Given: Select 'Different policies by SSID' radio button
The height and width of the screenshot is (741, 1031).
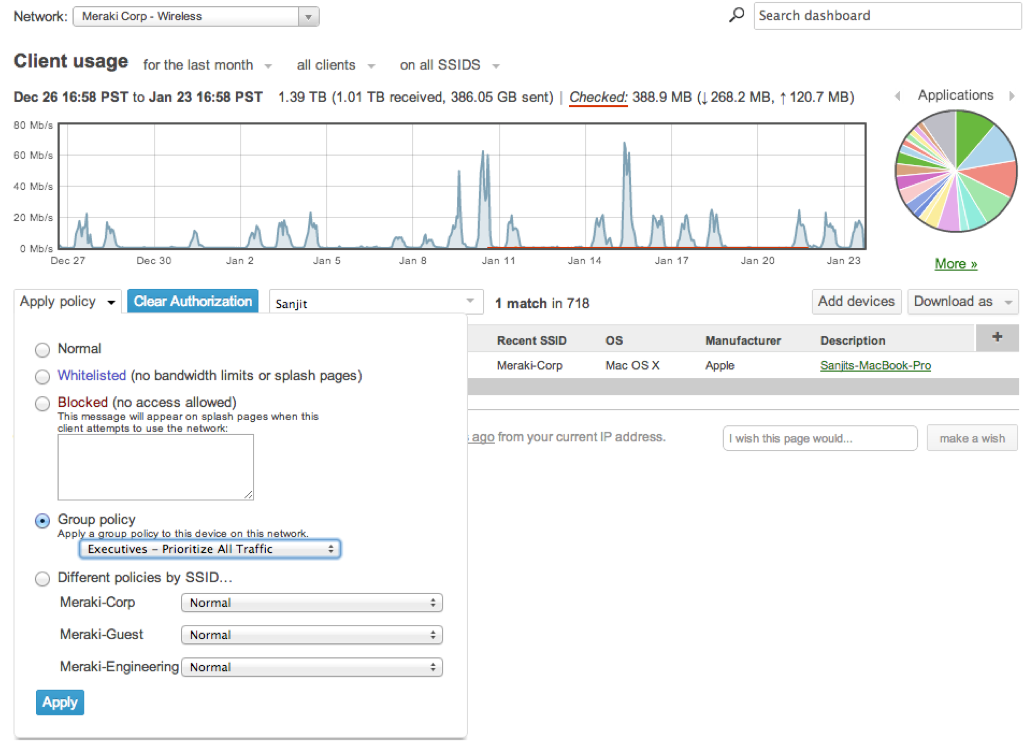Looking at the screenshot, I should coord(43,579).
